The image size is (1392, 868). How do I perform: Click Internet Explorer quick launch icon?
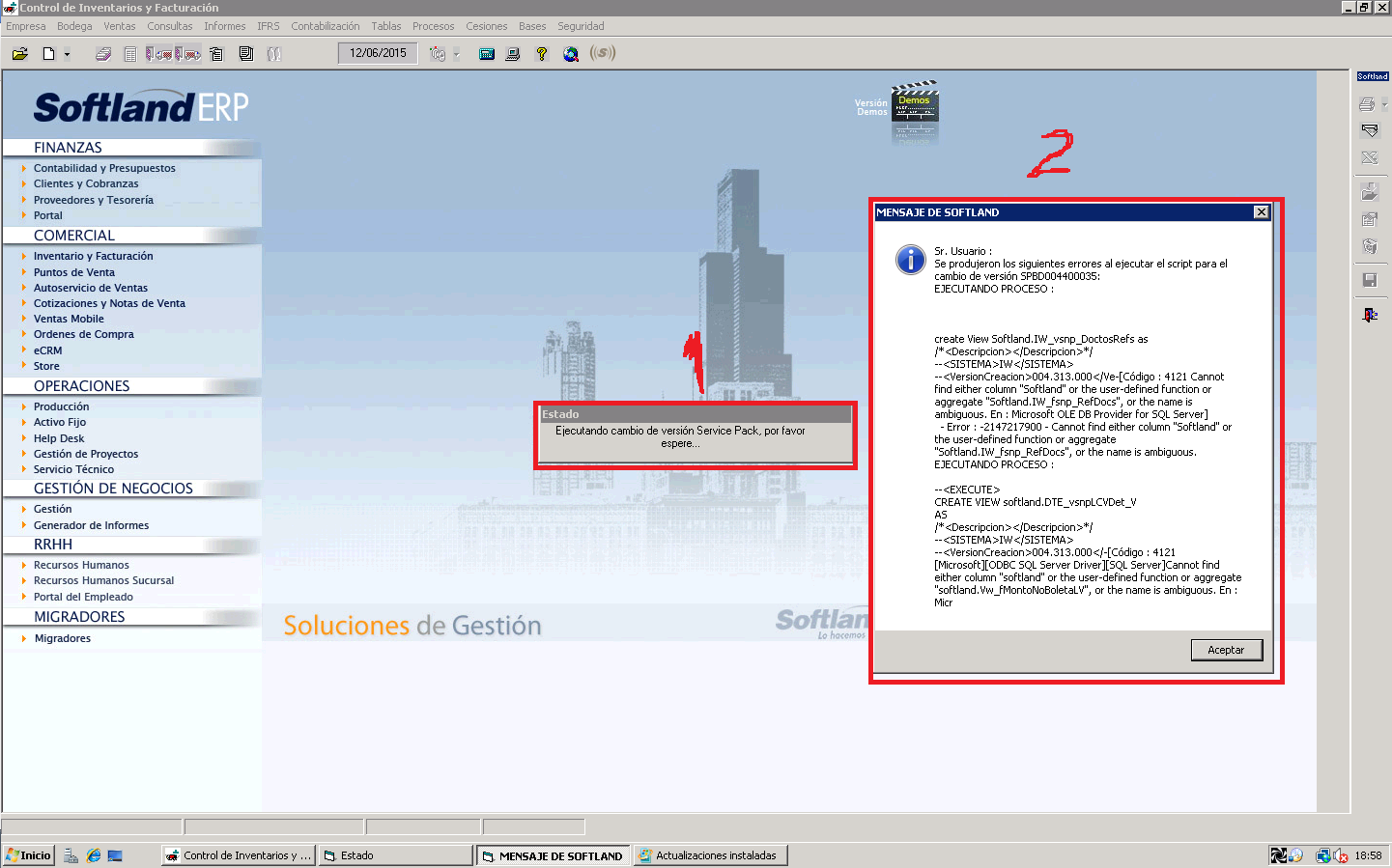tap(94, 855)
